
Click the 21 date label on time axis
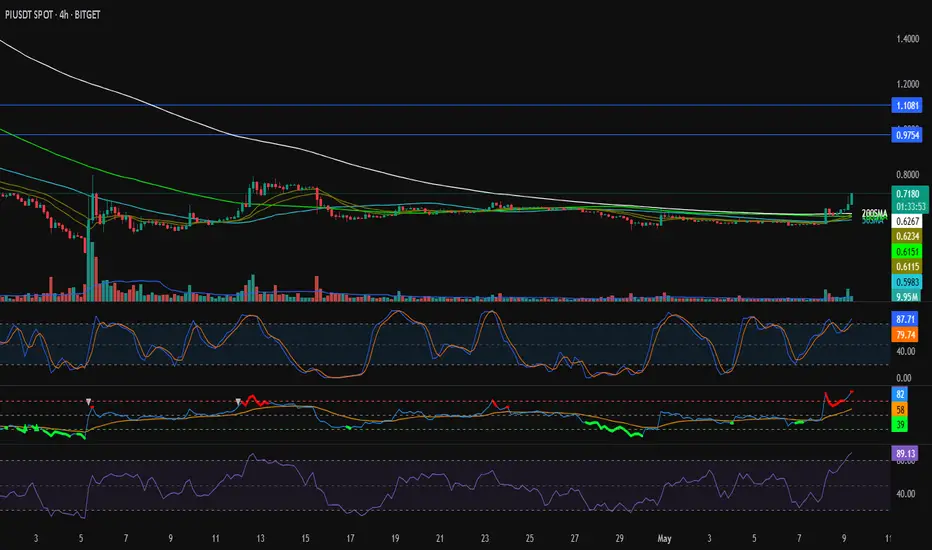(440, 539)
